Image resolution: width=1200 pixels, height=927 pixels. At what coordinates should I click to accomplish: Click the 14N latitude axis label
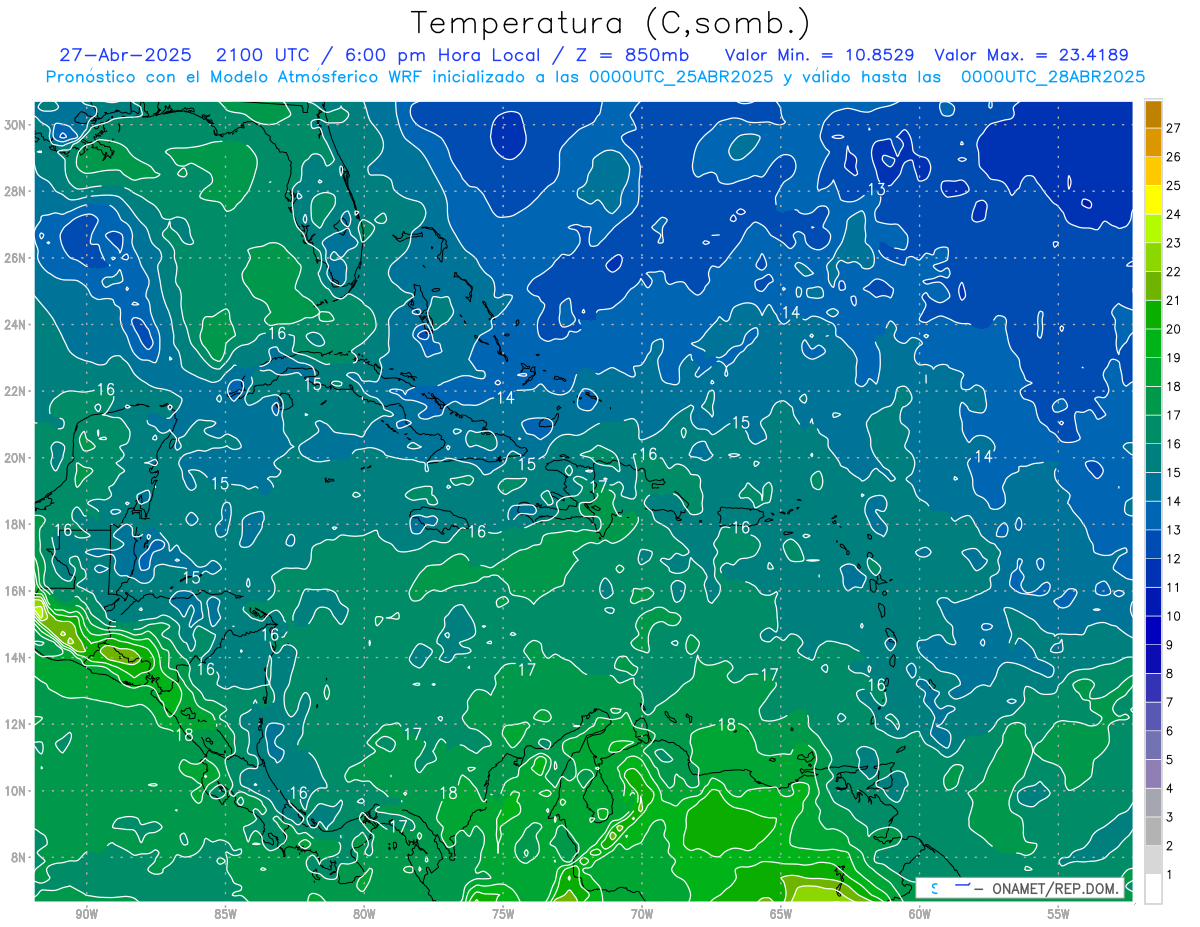click(x=16, y=657)
